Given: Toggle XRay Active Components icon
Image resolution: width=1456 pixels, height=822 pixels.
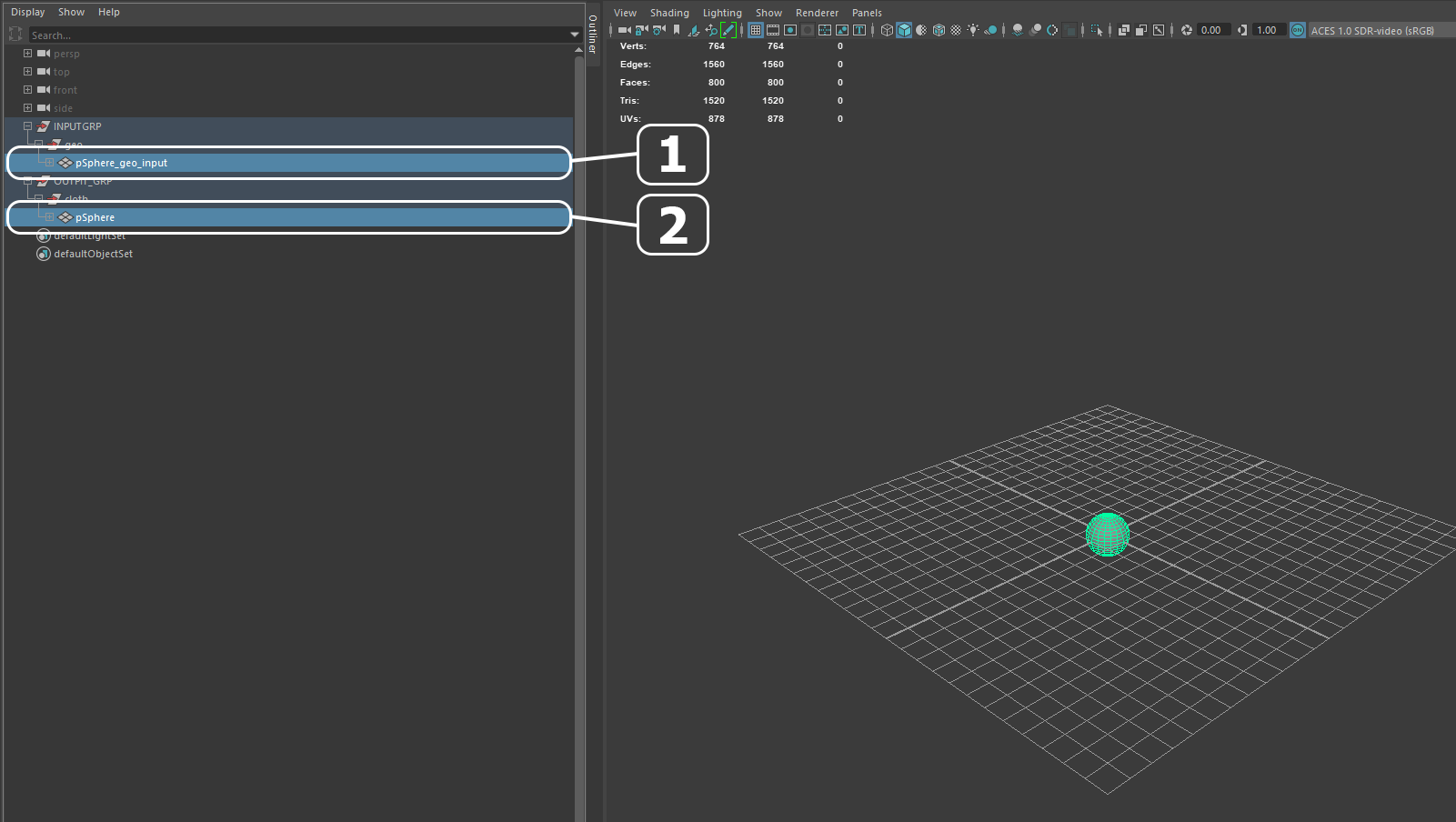Looking at the screenshot, I should pyautogui.click(x=1141, y=30).
